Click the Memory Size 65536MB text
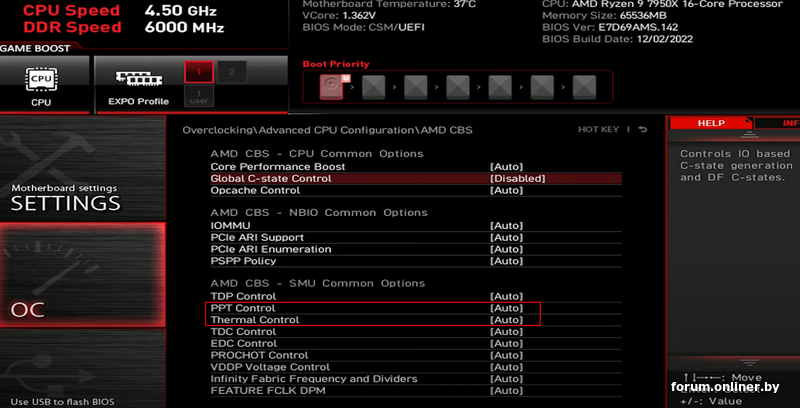Screen dimensions: 800x408 point(604,15)
